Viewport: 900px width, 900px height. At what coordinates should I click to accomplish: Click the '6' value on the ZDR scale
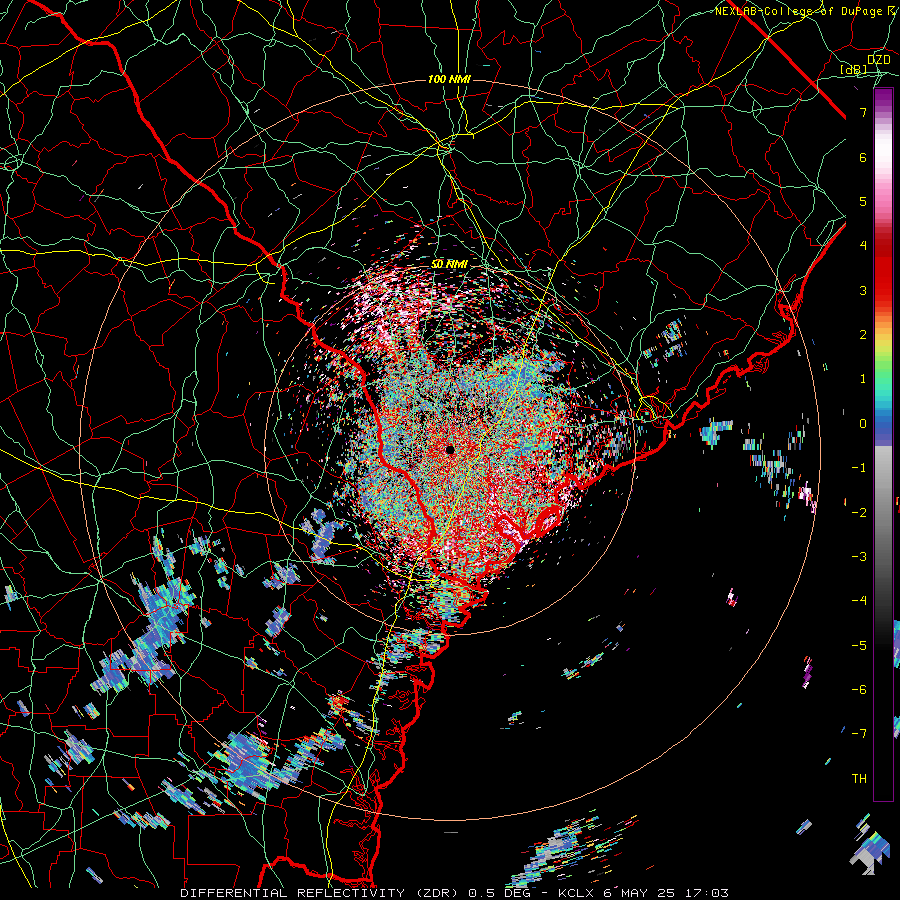(x=863, y=157)
